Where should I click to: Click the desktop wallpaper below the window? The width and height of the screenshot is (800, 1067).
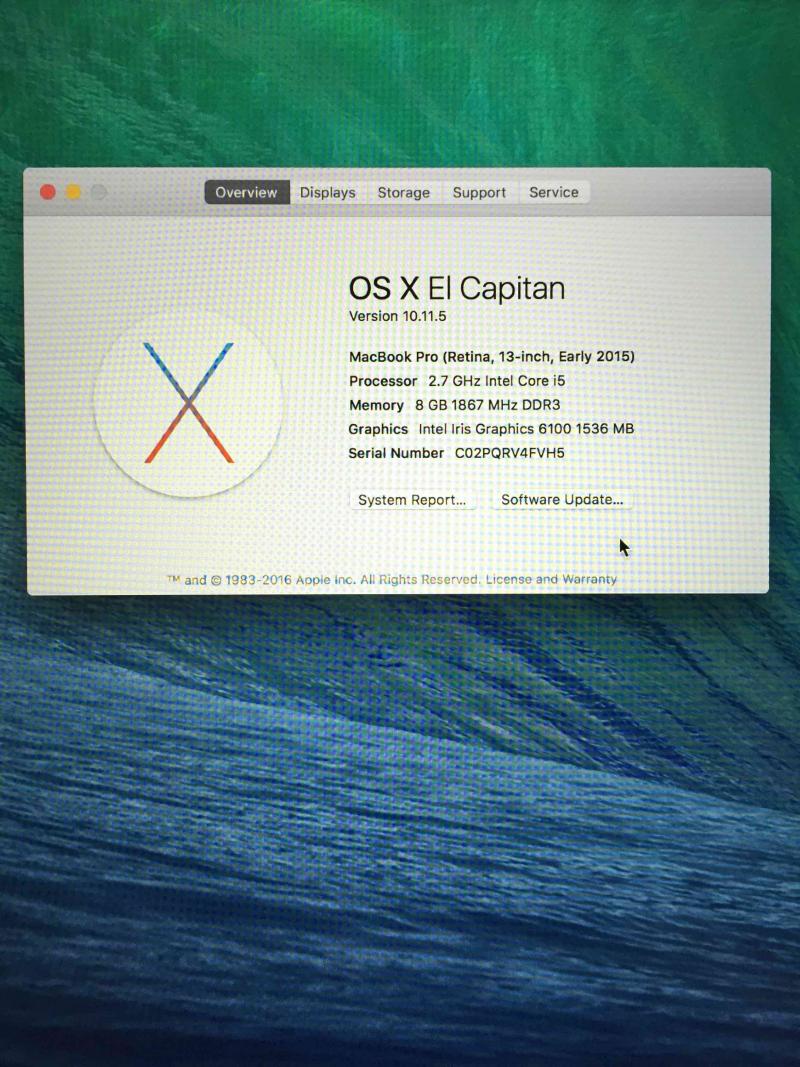click(400, 800)
